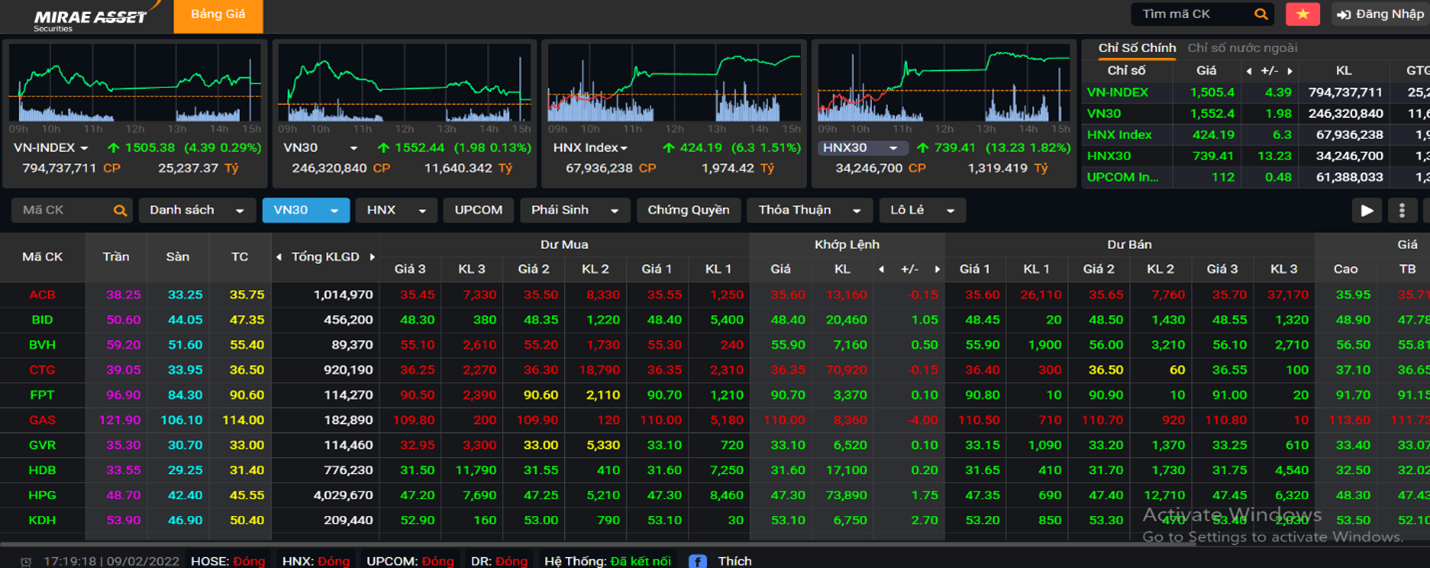Select the KDH stock symbol
This screenshot has height=568, width=1430.
42,520
